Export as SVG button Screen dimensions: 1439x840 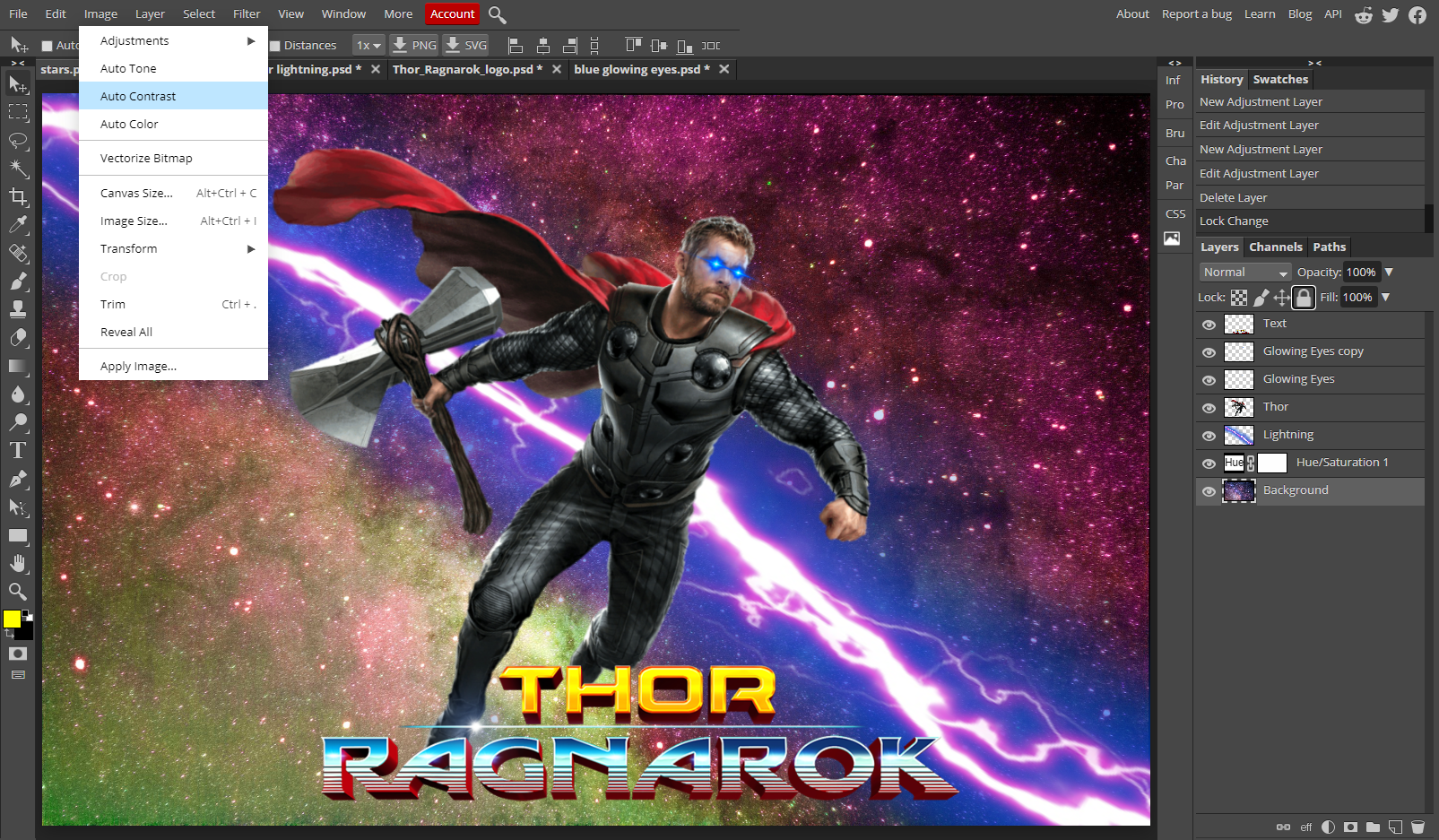(x=466, y=46)
